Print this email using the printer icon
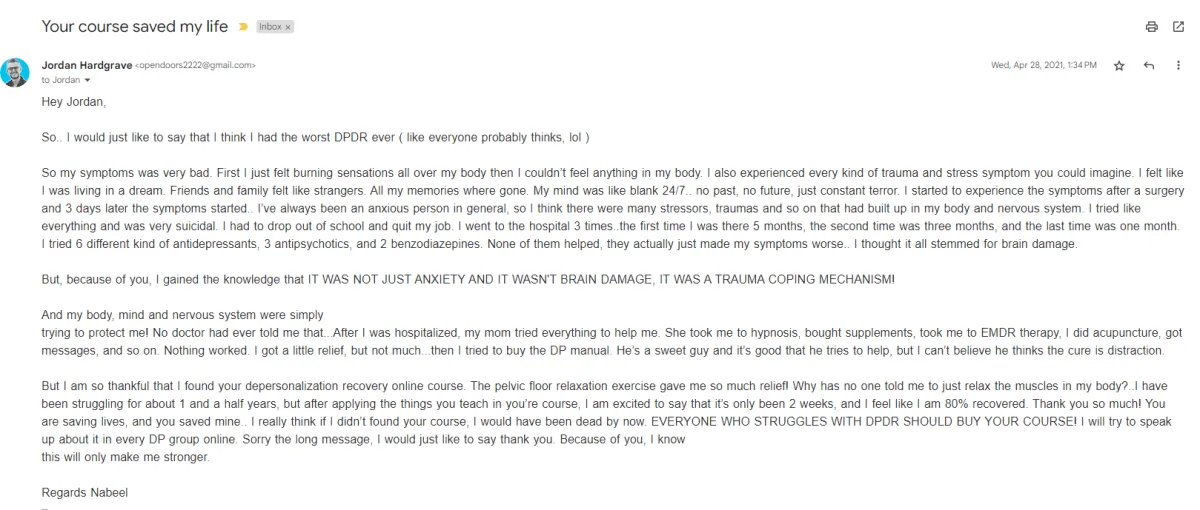The width and height of the screenshot is (1200, 510). click(1151, 27)
